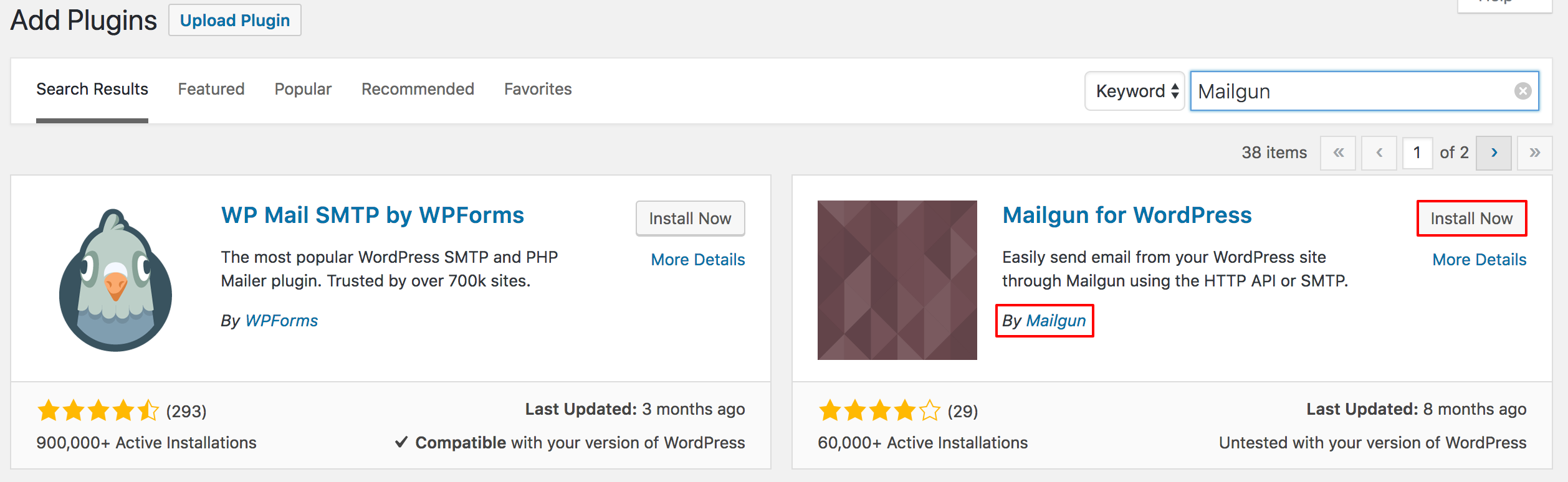This screenshot has width=1568, height=482.
Task: Open the Mailgun for WordPress title link
Action: click(x=1127, y=215)
